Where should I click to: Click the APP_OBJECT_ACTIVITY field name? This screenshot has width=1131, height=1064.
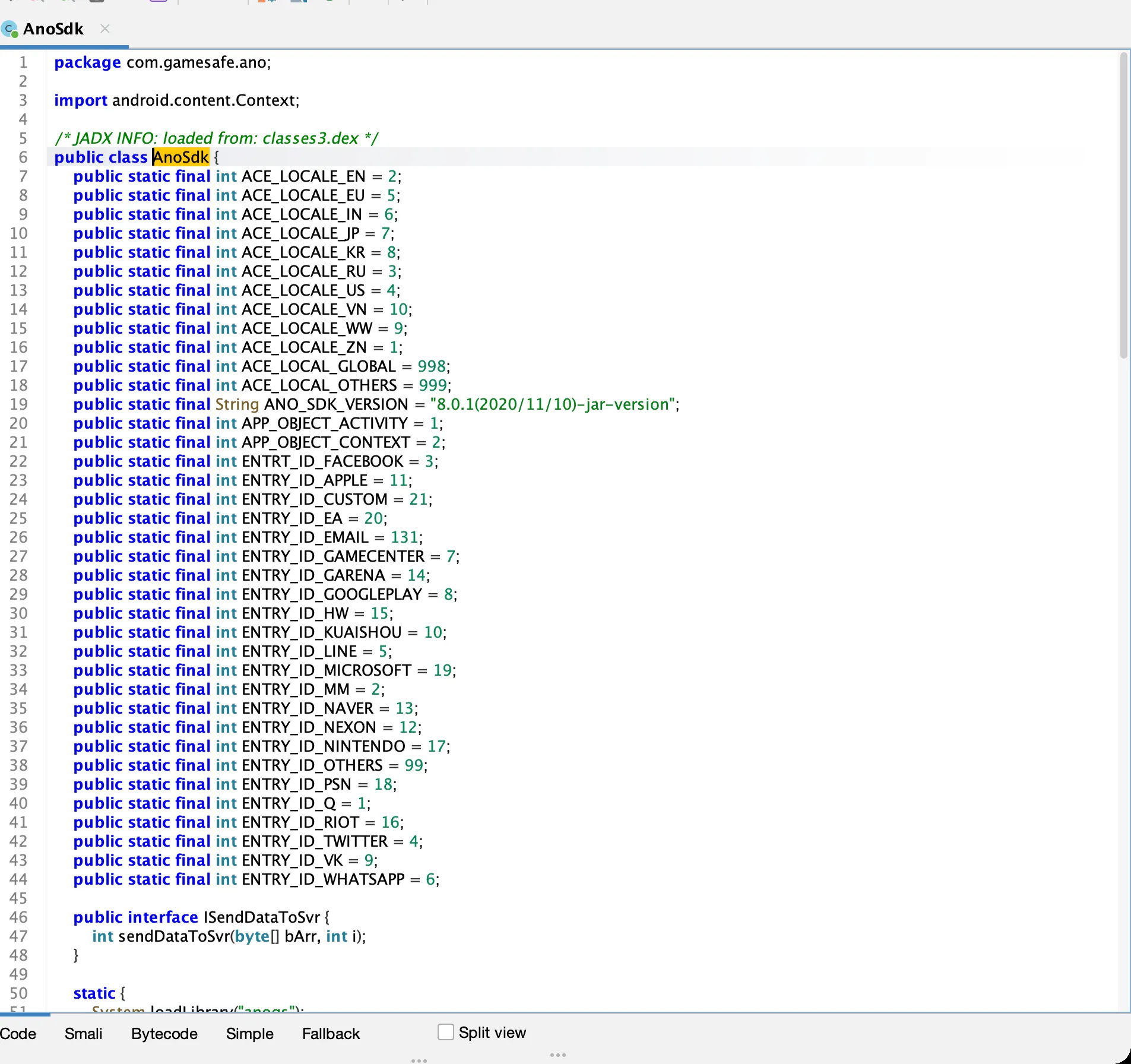tap(325, 423)
